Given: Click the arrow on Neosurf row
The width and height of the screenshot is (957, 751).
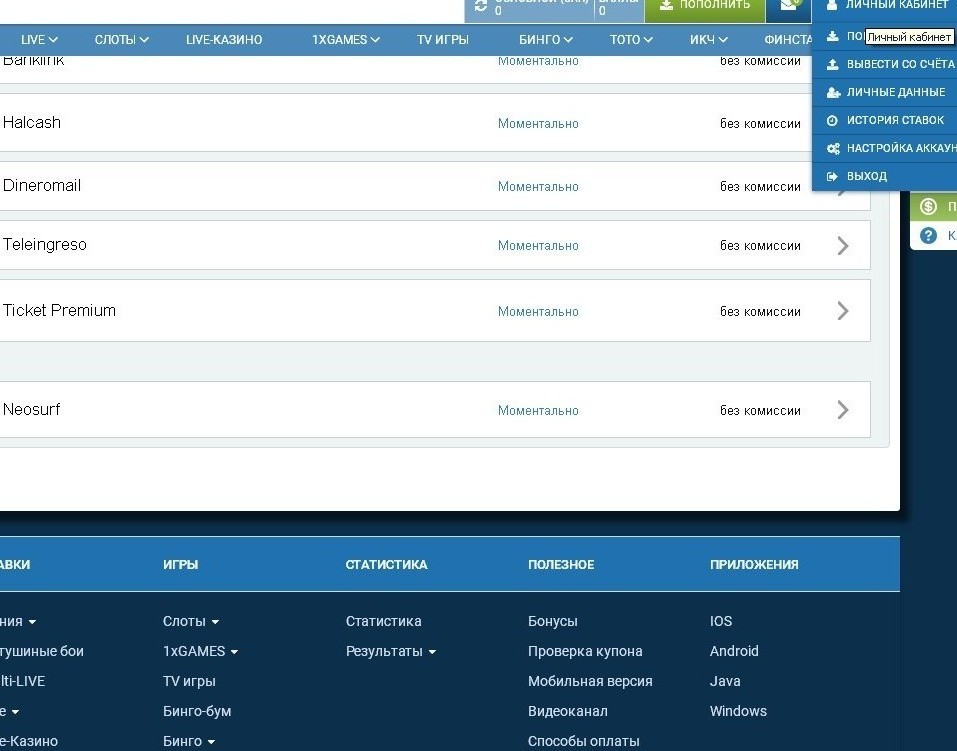Looking at the screenshot, I should 843,410.
